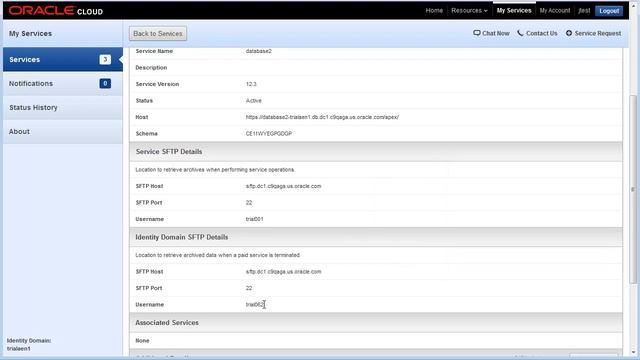Click the Description field label
The height and width of the screenshot is (360, 640).
click(151, 68)
